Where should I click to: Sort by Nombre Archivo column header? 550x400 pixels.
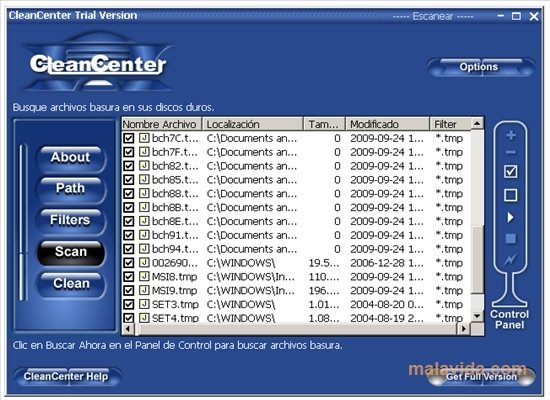161,124
